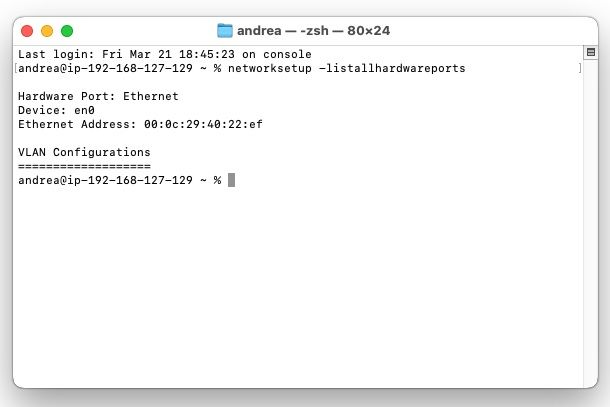Click the "VLAN Configurations" heading text
Image resolution: width=610 pixels, height=407 pixels.
[x=84, y=153]
